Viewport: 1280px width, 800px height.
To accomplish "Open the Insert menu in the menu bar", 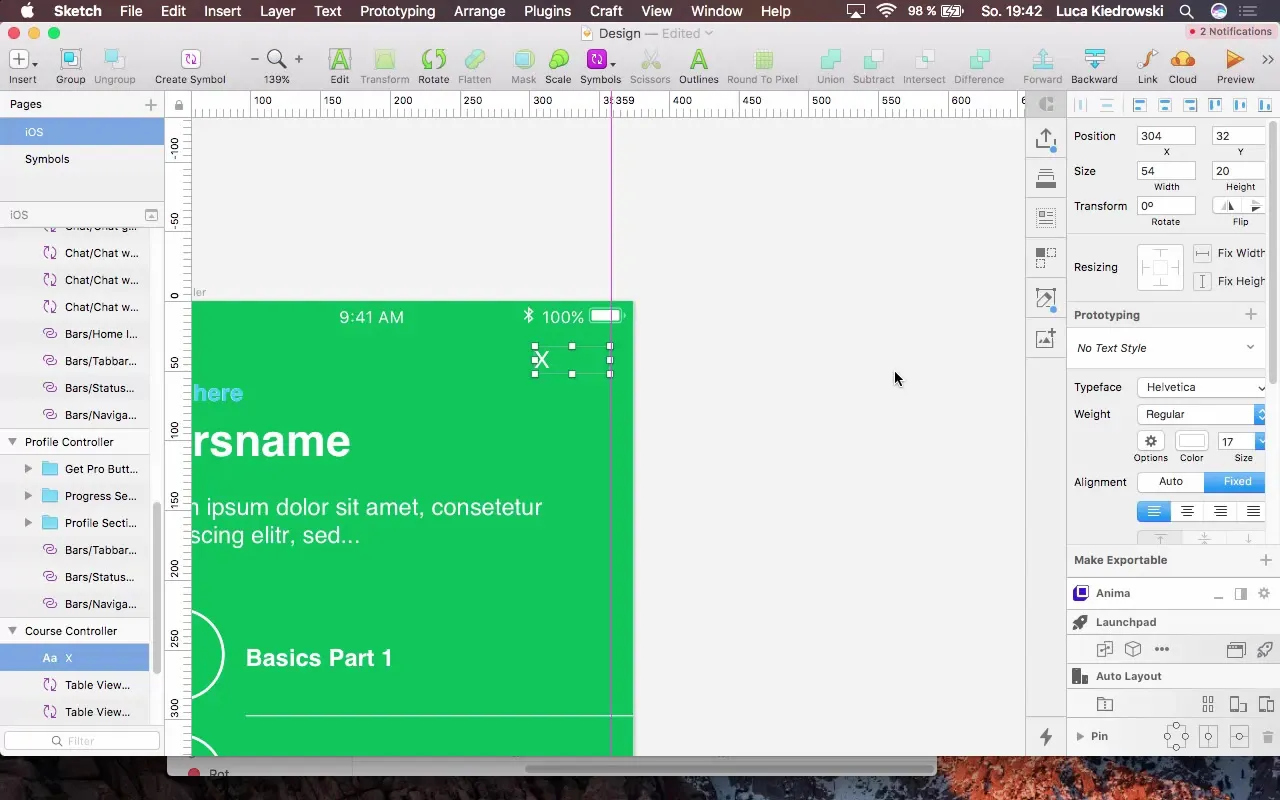I will point(222,11).
